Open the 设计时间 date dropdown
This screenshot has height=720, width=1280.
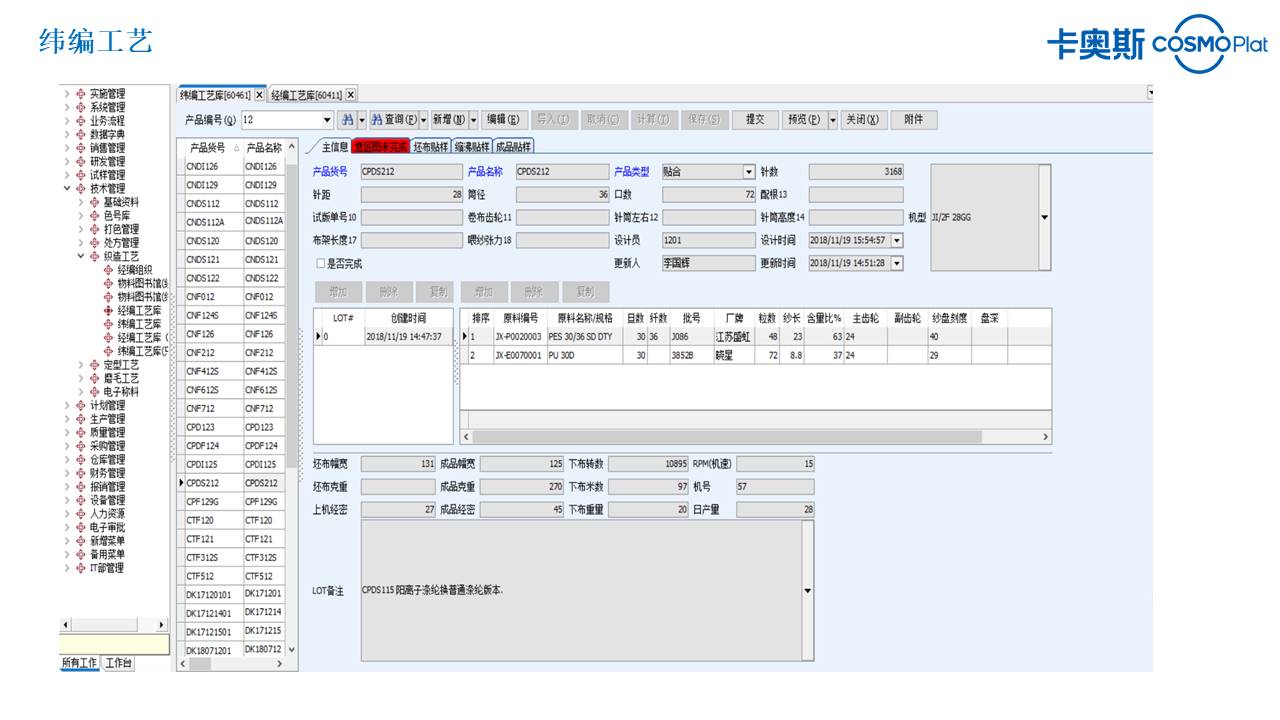coord(896,240)
